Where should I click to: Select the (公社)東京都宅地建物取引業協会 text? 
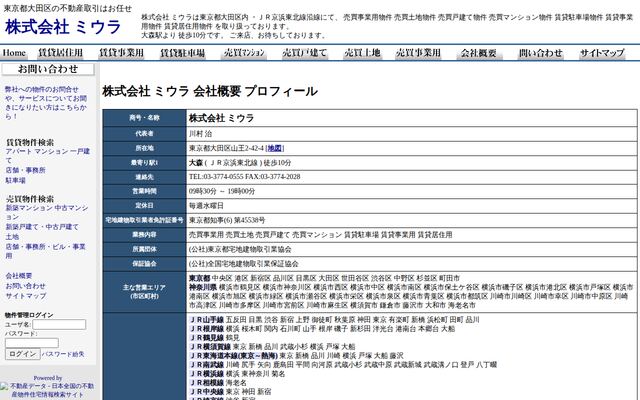click(240, 249)
